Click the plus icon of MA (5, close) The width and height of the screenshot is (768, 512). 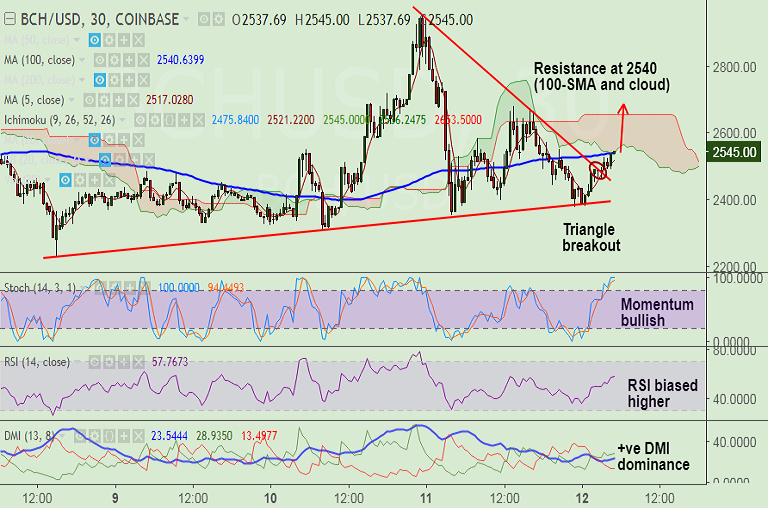119,100
